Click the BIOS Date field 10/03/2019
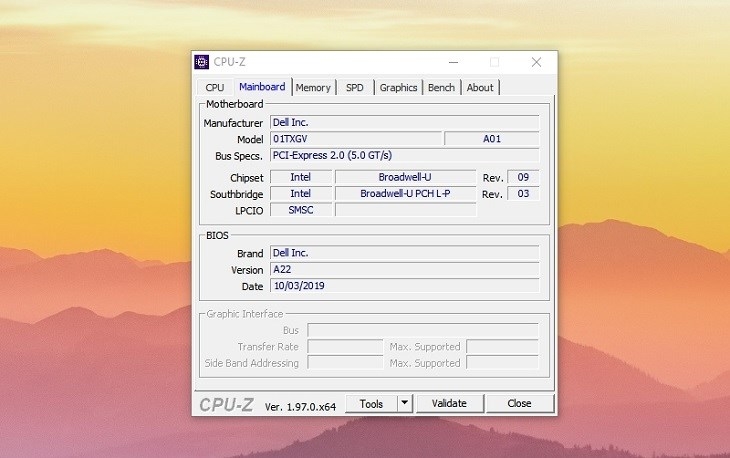730x458 pixels. point(404,286)
